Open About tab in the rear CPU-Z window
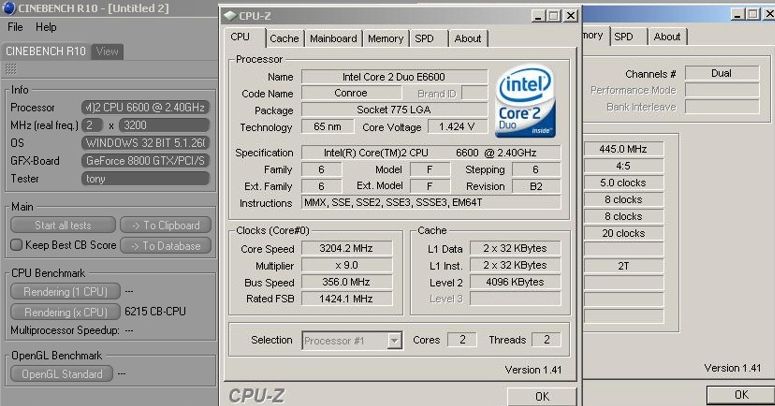This screenshot has height=406, width=775. coord(667,37)
